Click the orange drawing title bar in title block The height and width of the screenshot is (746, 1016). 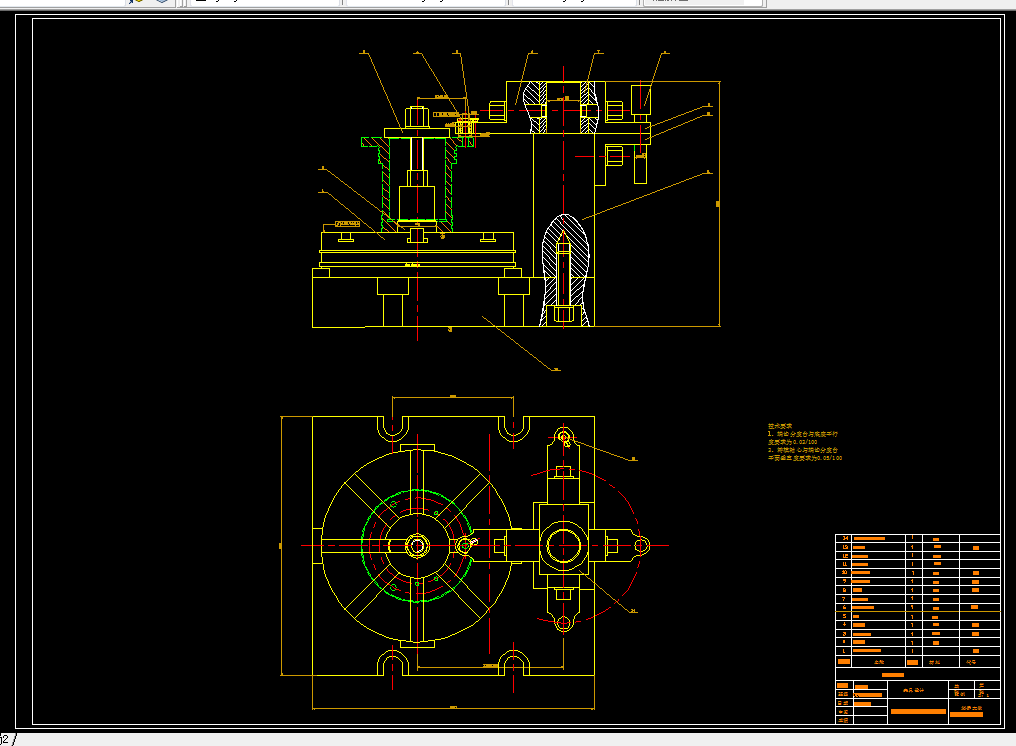918,712
